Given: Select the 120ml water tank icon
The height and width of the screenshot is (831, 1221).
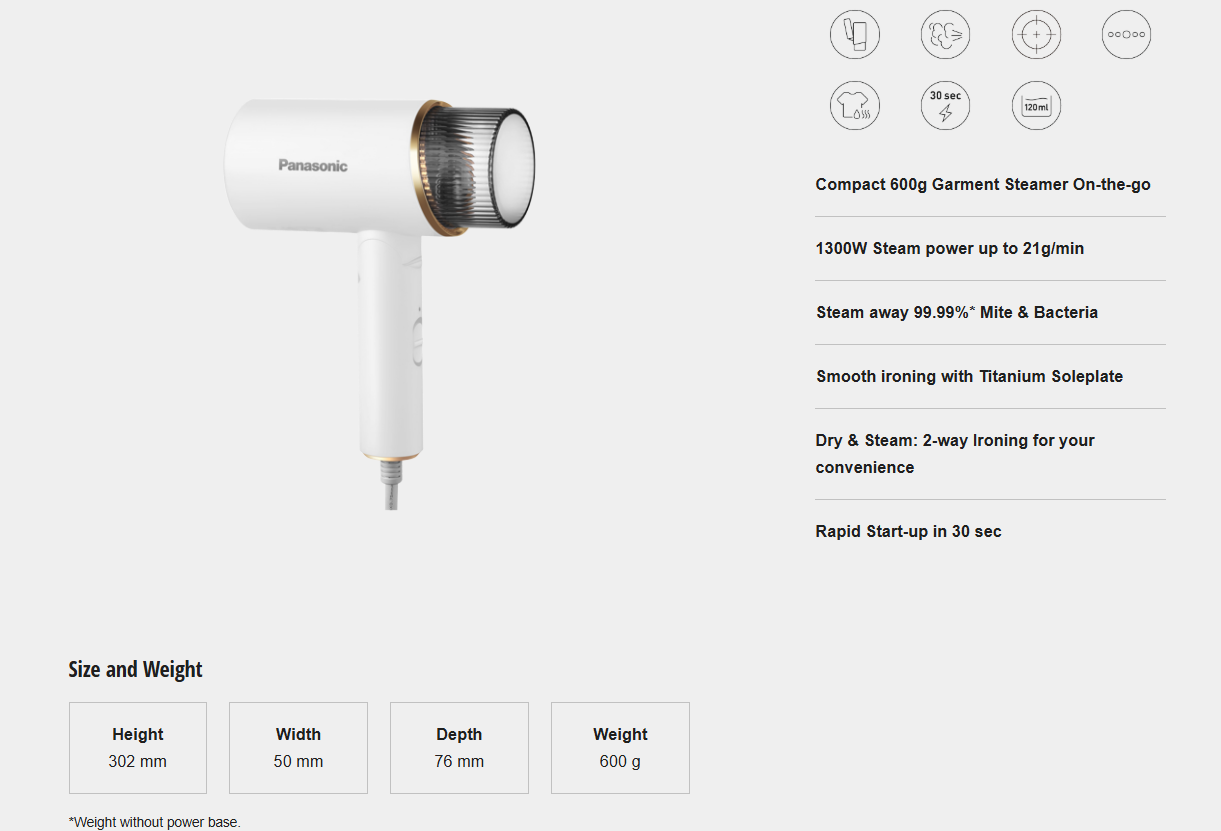Looking at the screenshot, I should [1036, 105].
